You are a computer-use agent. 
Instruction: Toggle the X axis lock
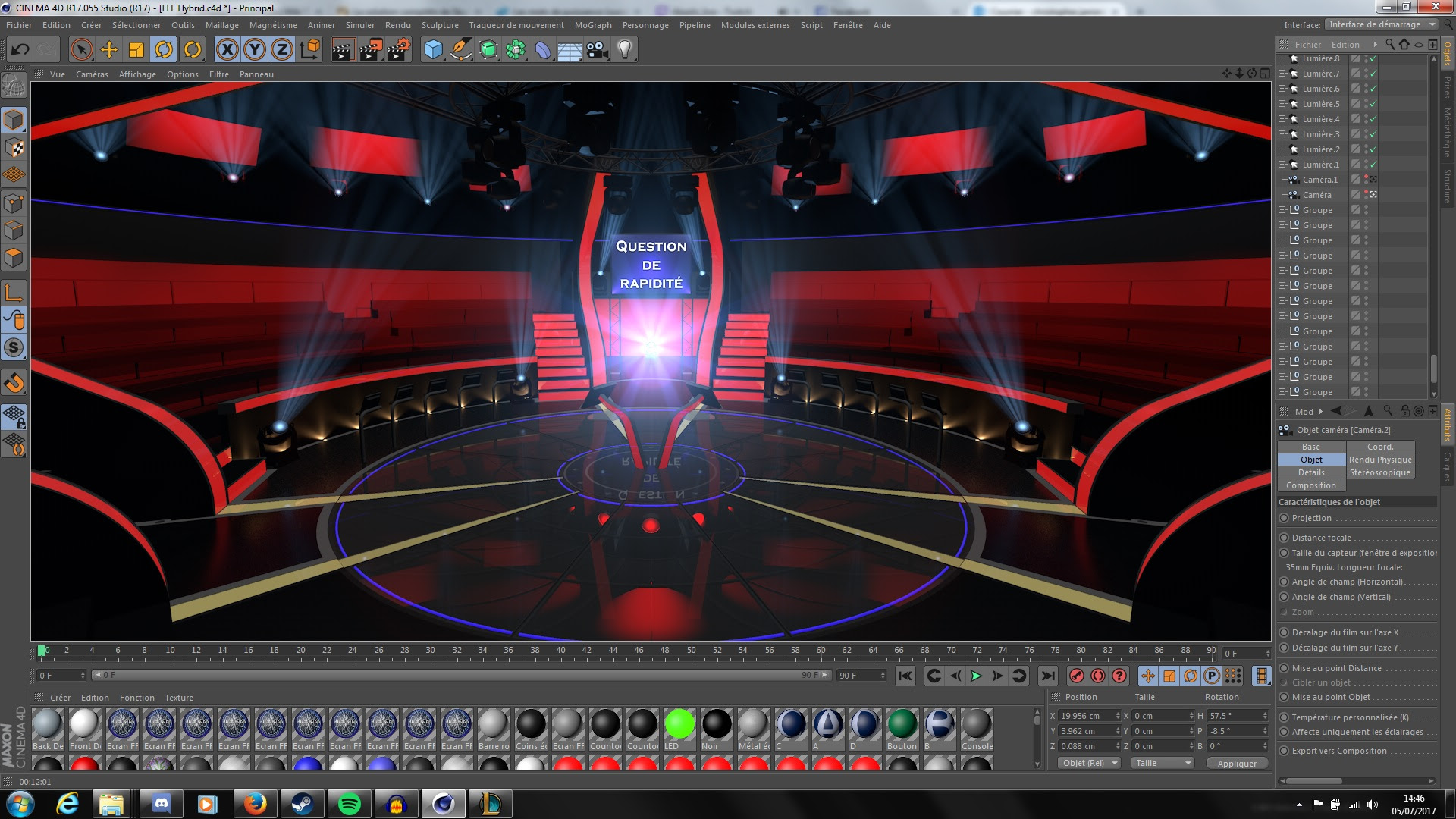tap(227, 50)
